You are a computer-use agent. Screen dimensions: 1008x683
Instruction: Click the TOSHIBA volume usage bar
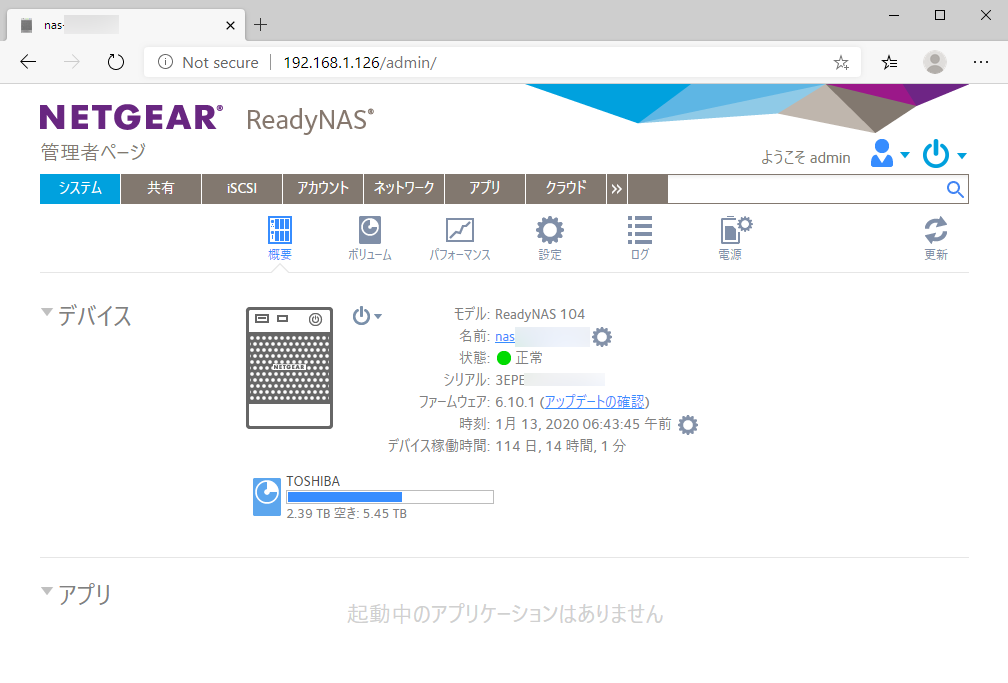390,497
